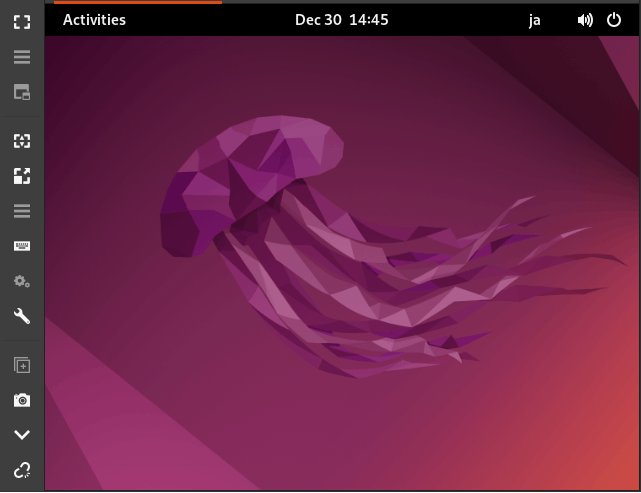641x493 pixels.
Task: Click the fullscreen corners icon at the top of the sidebar
Action: click(22, 22)
